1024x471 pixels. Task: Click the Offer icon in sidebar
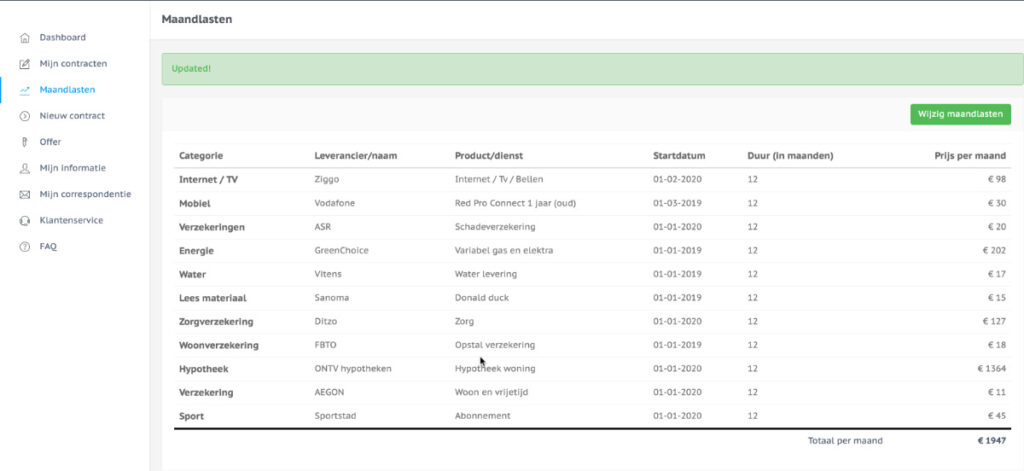25,142
